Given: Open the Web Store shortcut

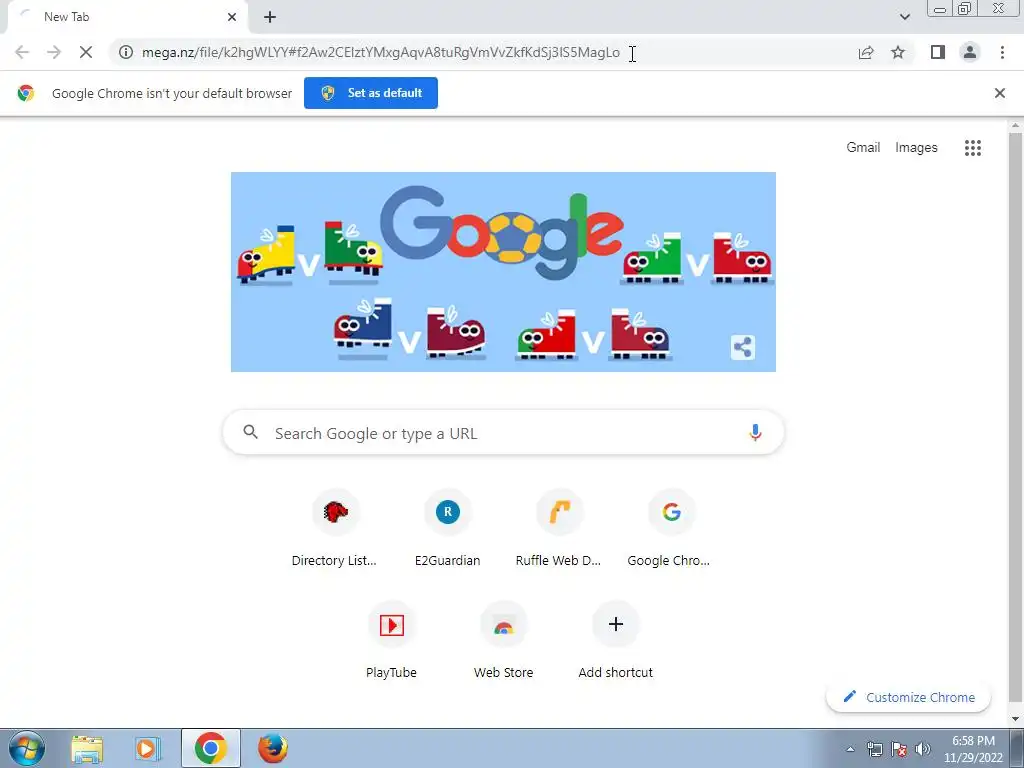Looking at the screenshot, I should tap(504, 642).
